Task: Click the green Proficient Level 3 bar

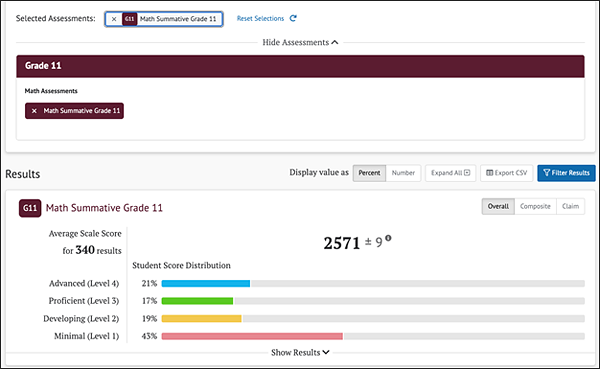Action: pos(197,301)
